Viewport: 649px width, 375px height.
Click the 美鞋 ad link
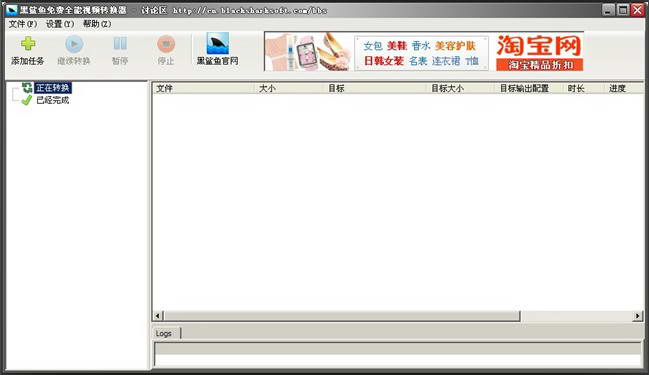point(397,46)
